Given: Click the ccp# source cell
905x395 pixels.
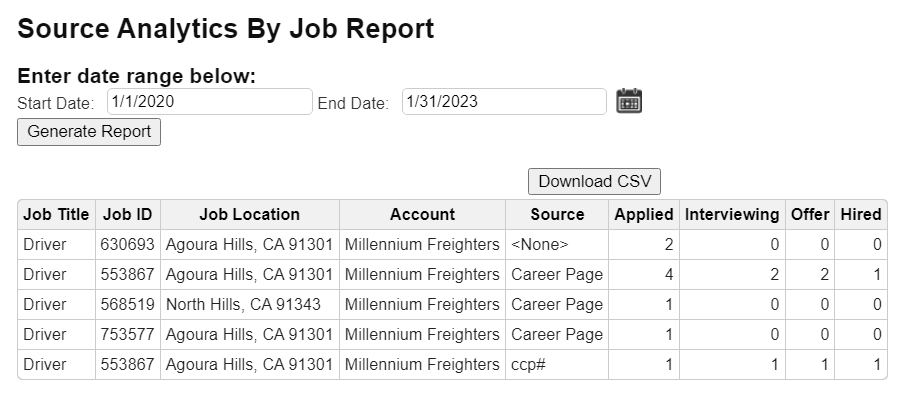Looking at the screenshot, I should click(557, 365).
